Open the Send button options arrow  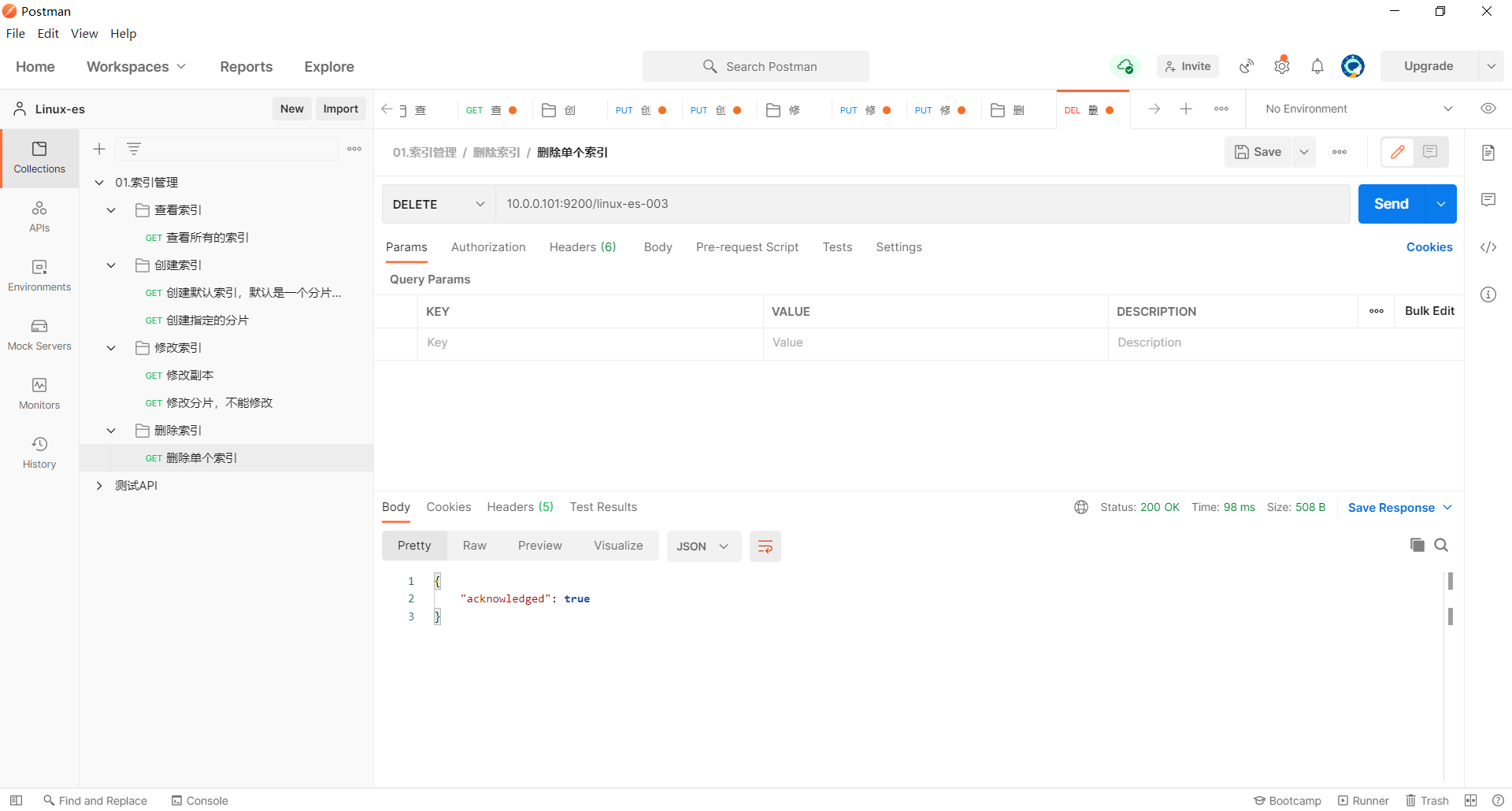click(x=1441, y=204)
